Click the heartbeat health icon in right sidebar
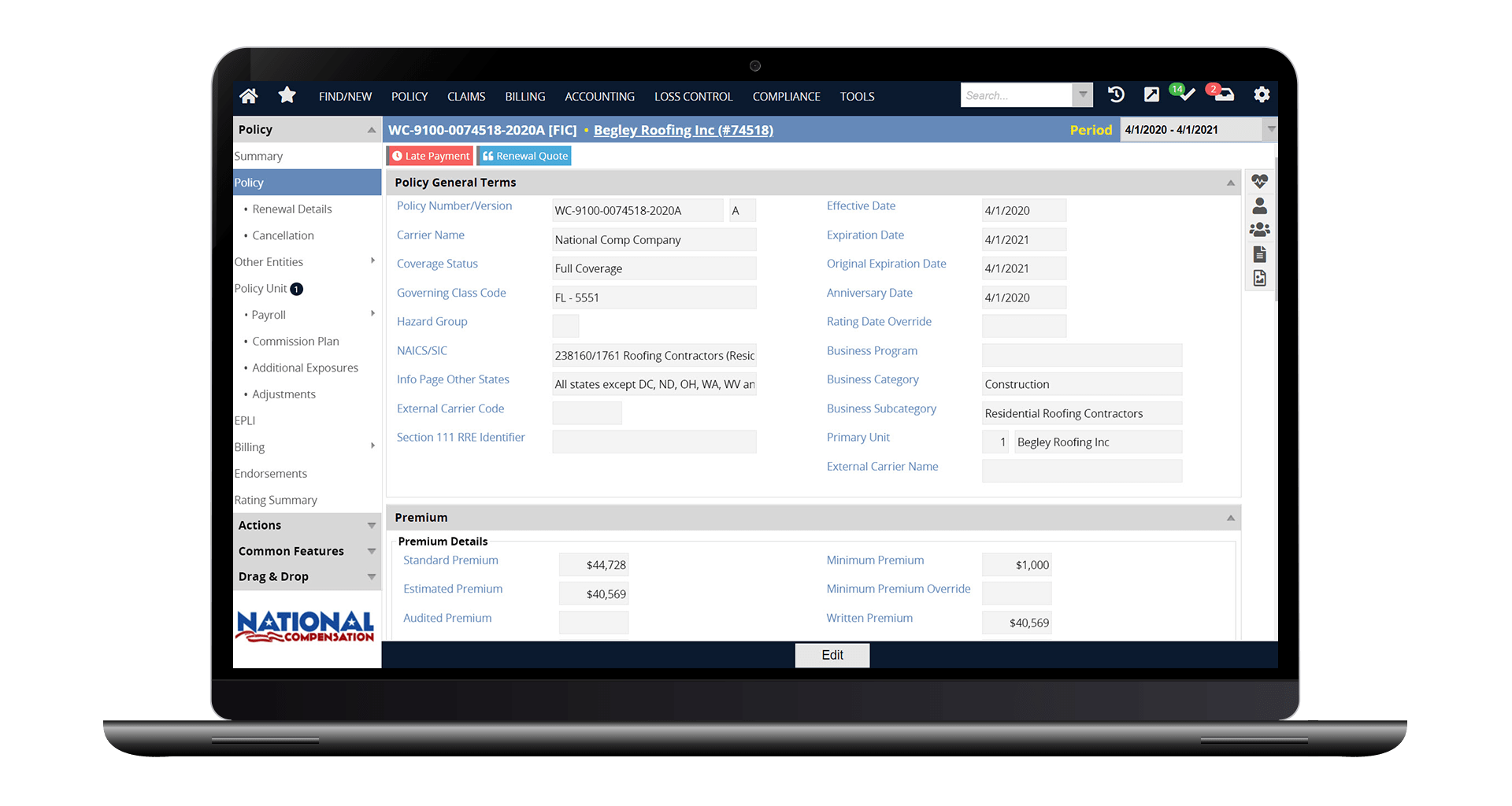This screenshot has width=1512, height=806. [1260, 181]
